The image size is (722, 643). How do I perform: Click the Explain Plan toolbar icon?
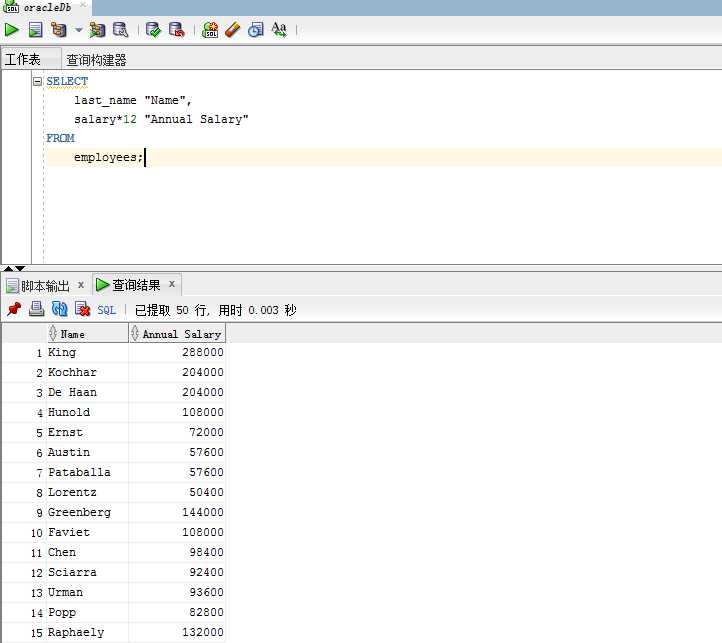[58, 30]
